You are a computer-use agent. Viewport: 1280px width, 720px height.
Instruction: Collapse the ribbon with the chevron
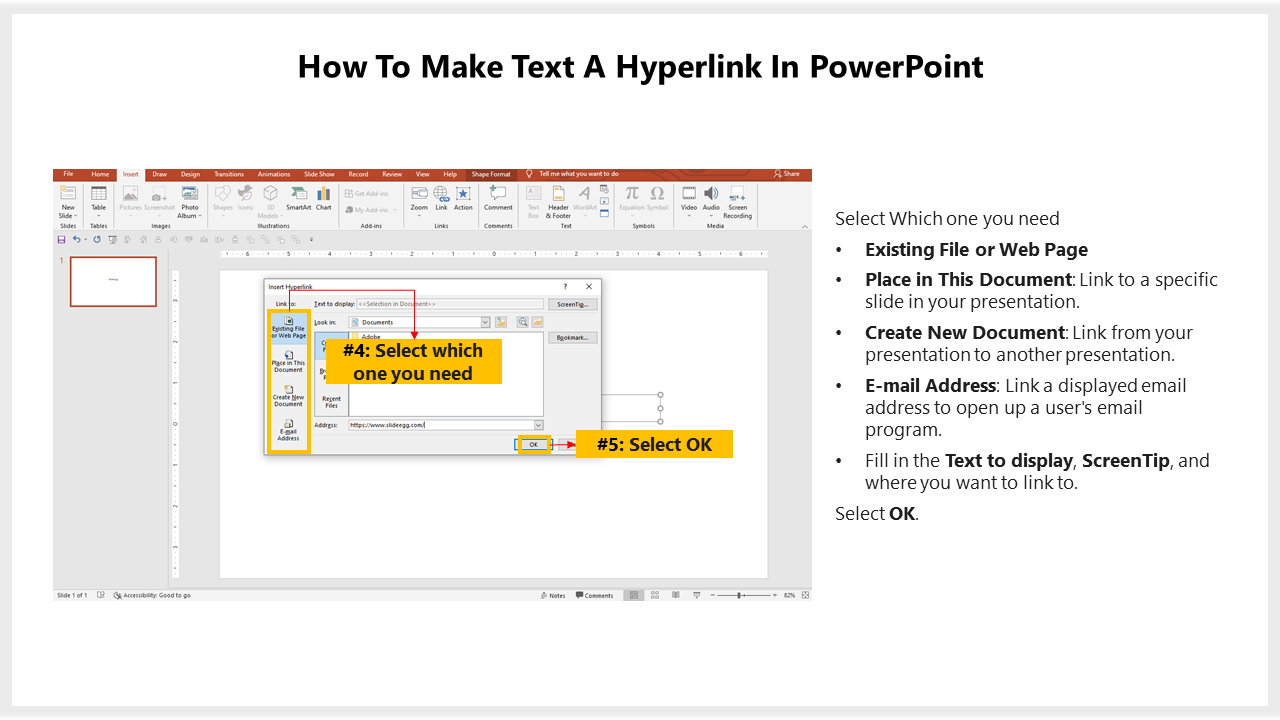click(x=803, y=226)
